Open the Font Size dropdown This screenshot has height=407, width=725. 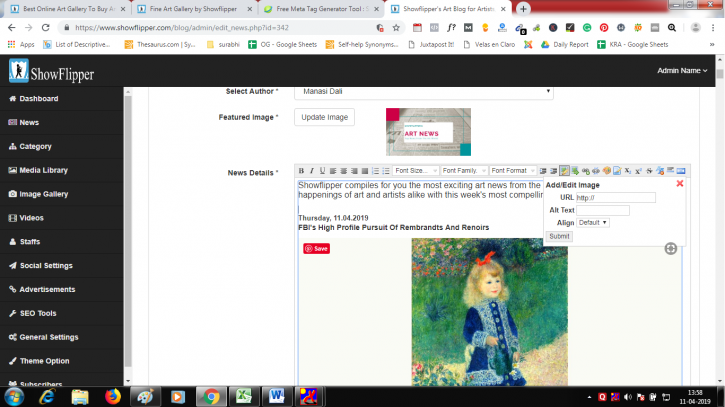(x=415, y=171)
